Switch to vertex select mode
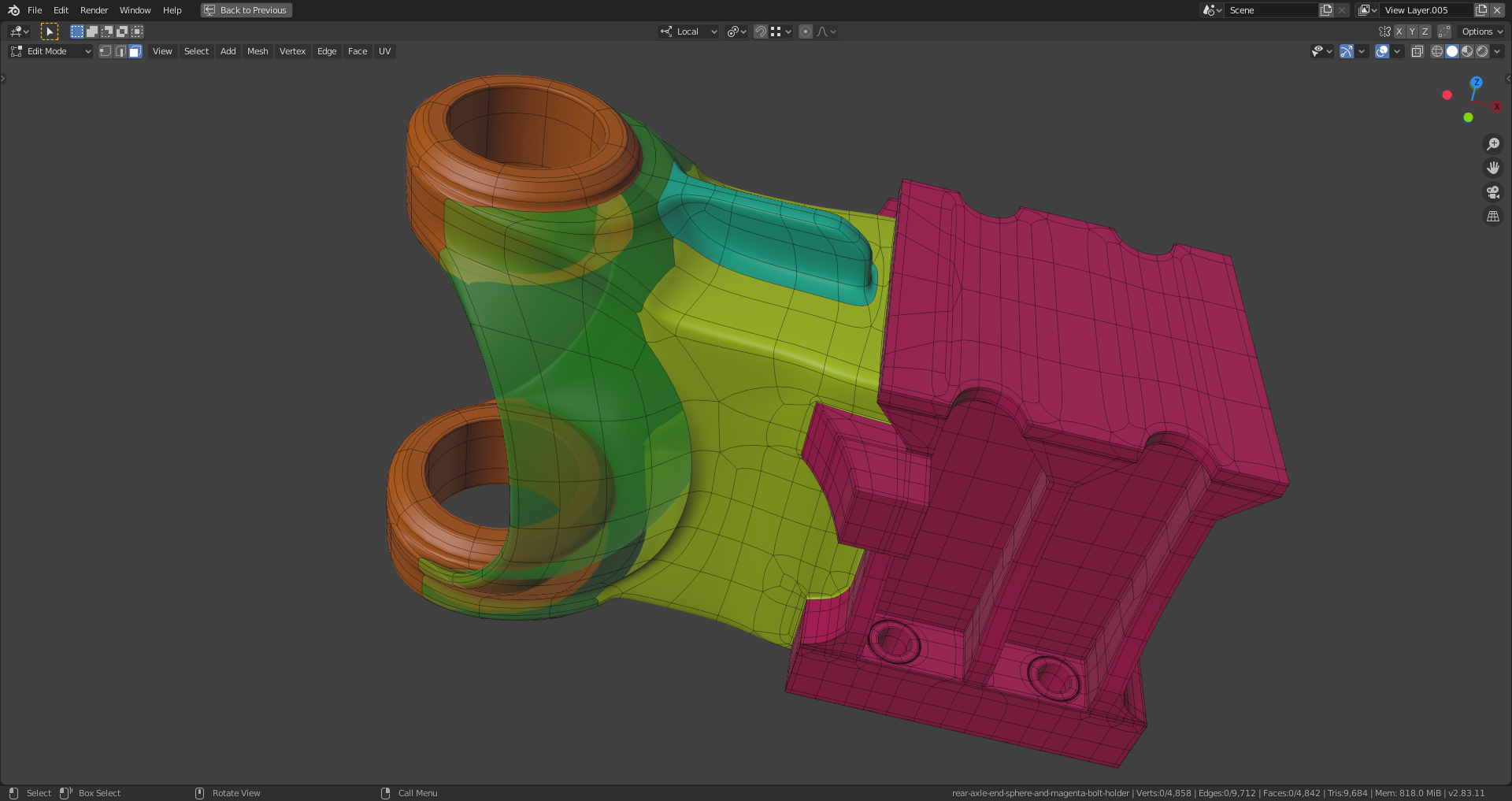The image size is (1512, 801). tap(106, 51)
